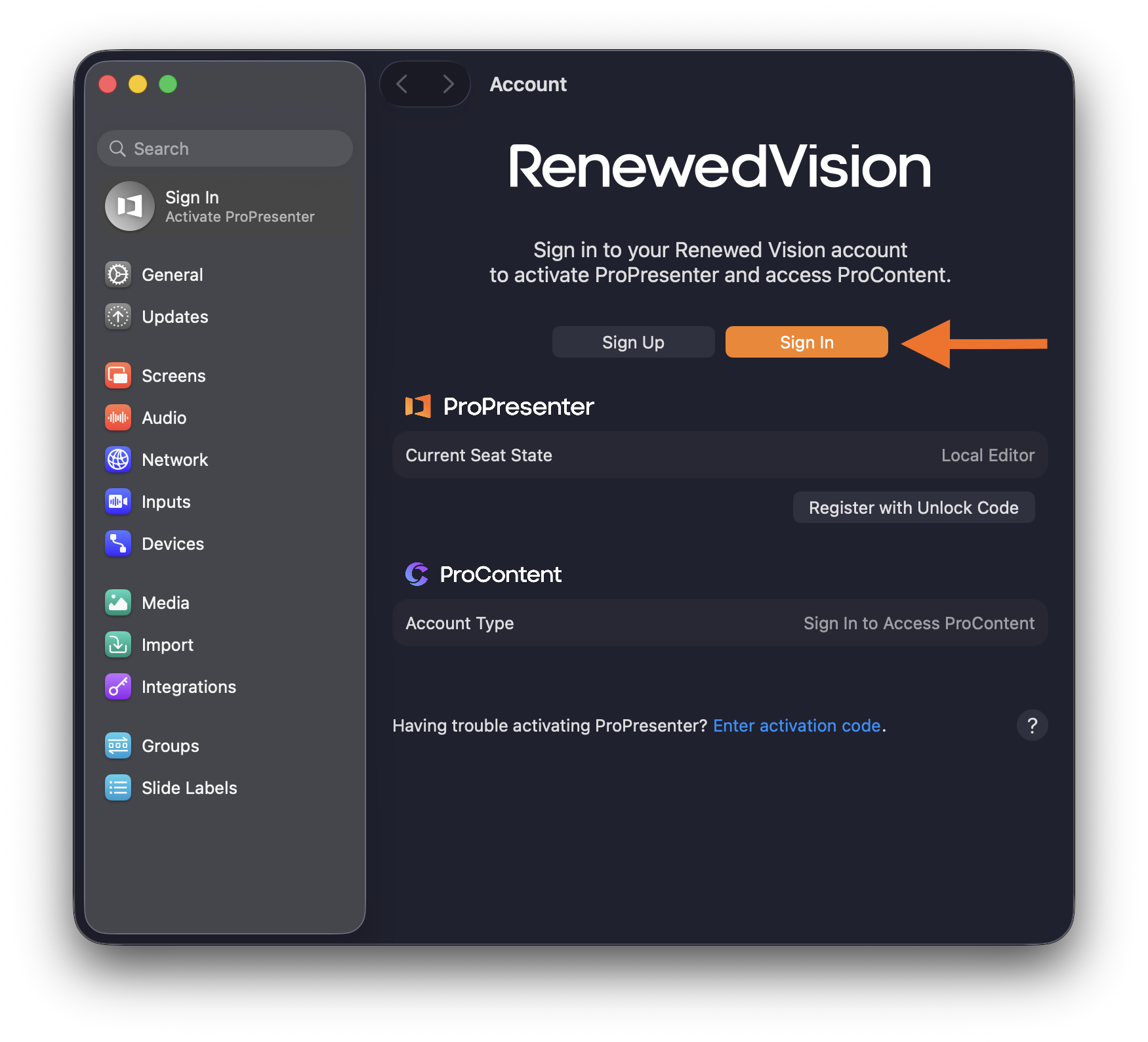Open the Groups settings pane
1148x1042 pixels.
[225, 745]
